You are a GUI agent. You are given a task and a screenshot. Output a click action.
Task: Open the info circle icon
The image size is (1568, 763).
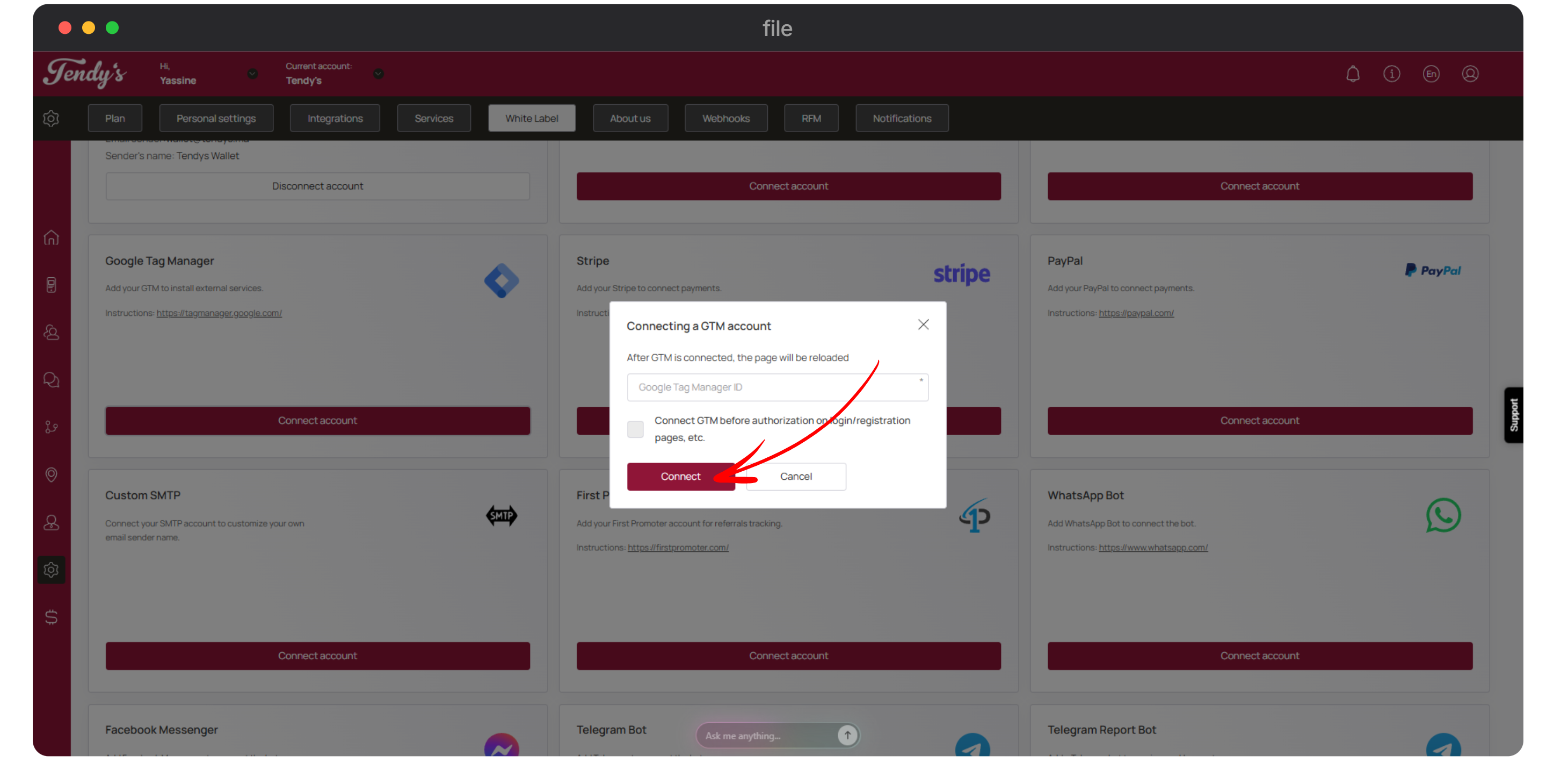pos(1391,74)
